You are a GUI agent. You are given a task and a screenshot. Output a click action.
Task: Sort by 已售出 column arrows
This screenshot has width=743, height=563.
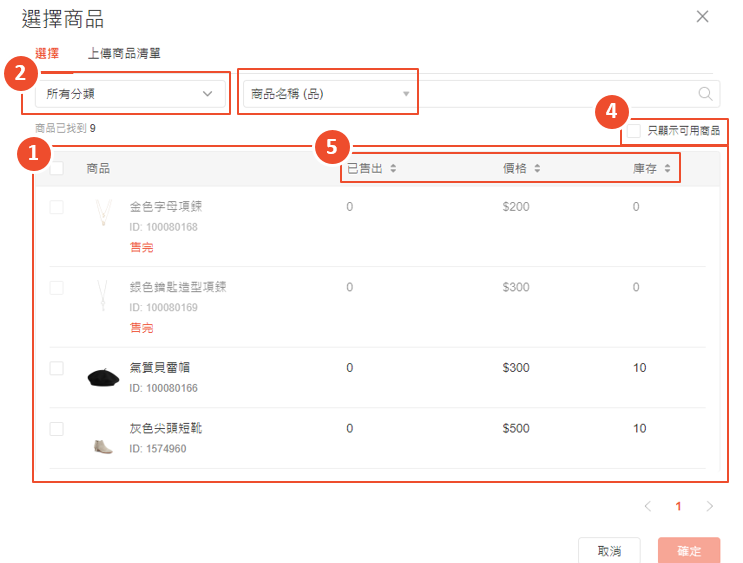(393, 169)
